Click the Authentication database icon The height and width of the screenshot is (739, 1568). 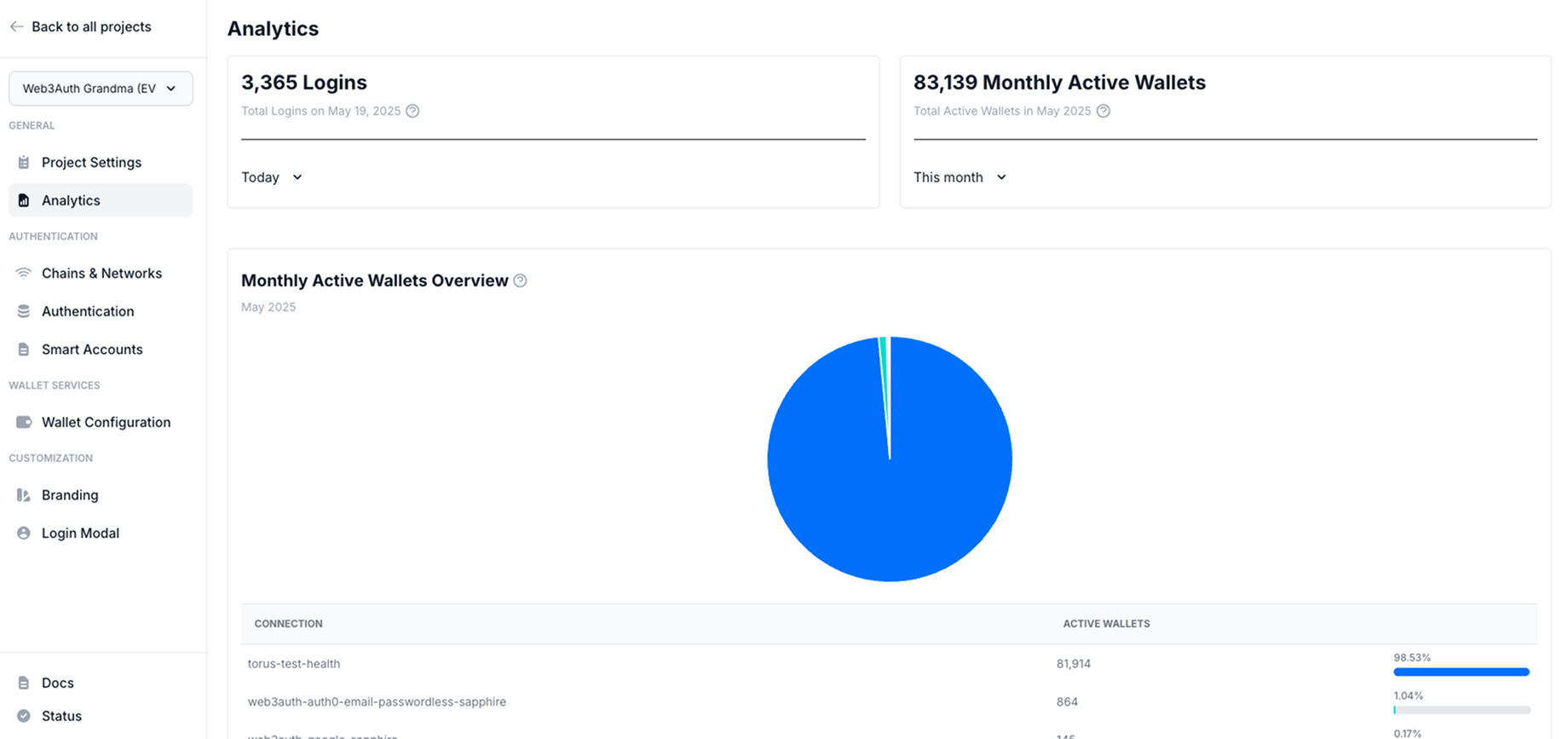coord(24,312)
